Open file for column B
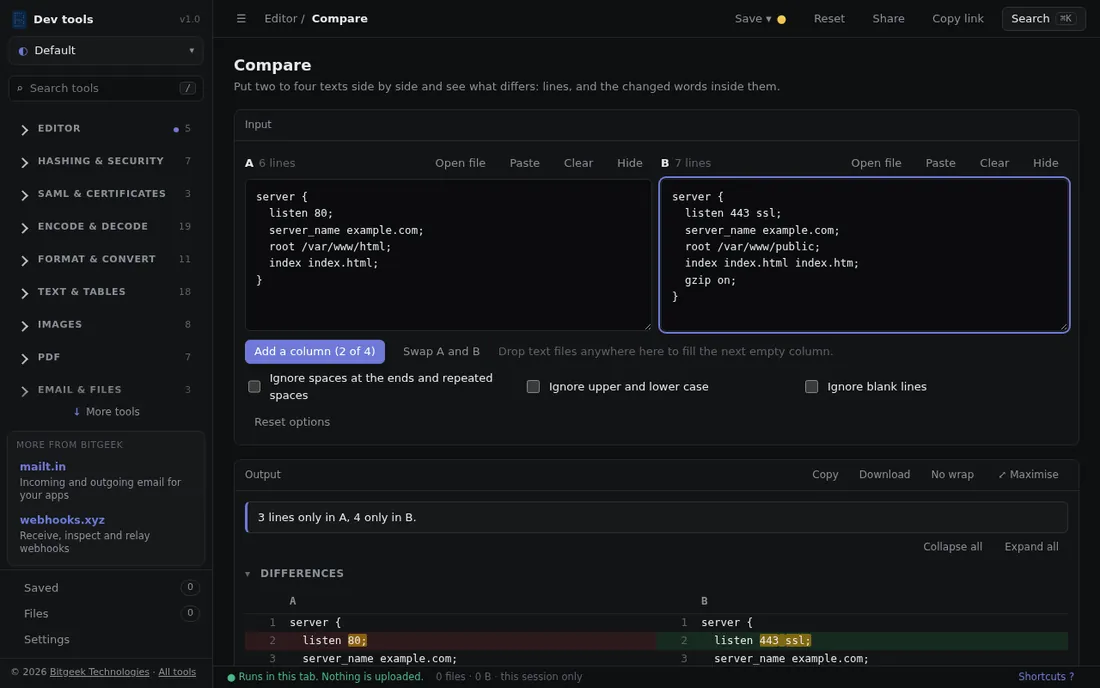This screenshot has height=688, width=1100. tap(876, 163)
